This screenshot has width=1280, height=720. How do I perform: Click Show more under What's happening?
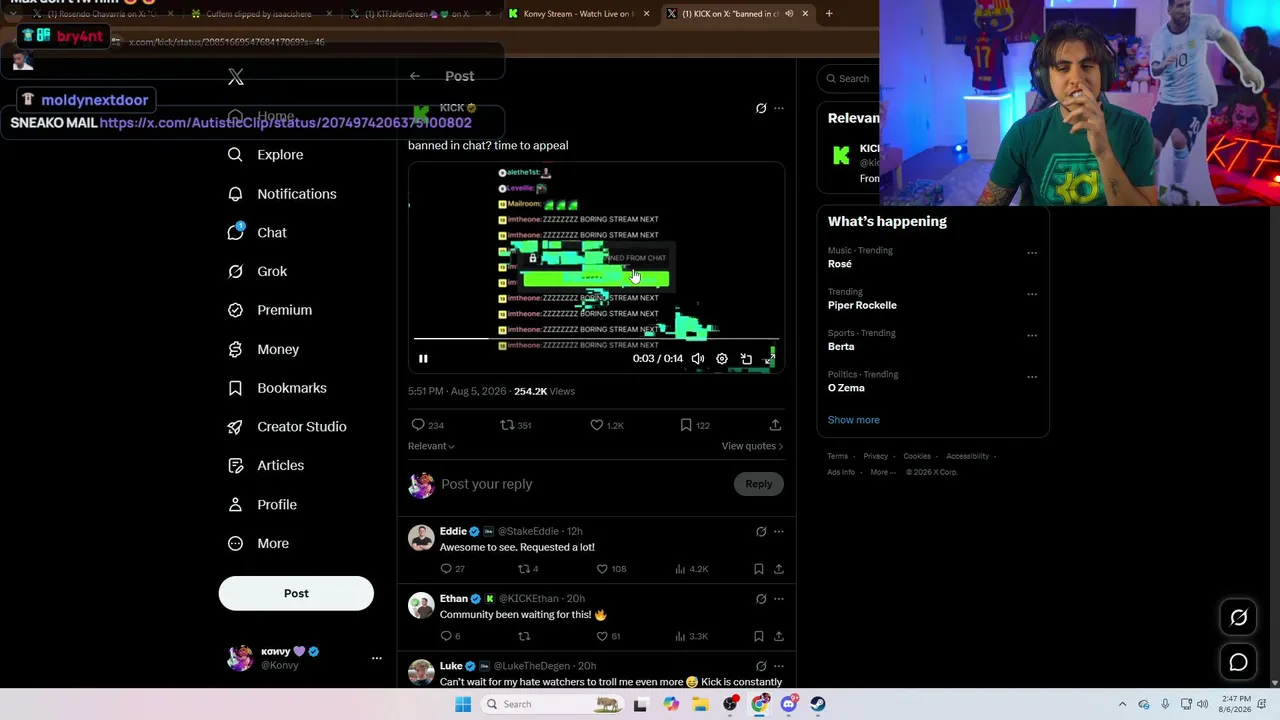854,420
